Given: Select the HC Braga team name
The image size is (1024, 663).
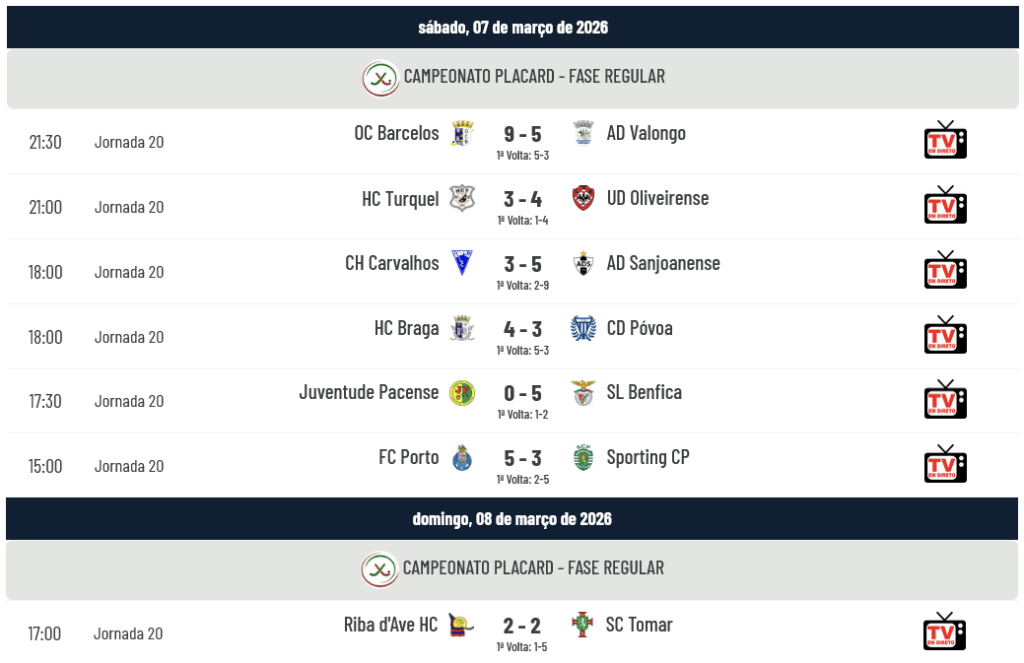Looking at the screenshot, I should pos(406,328).
